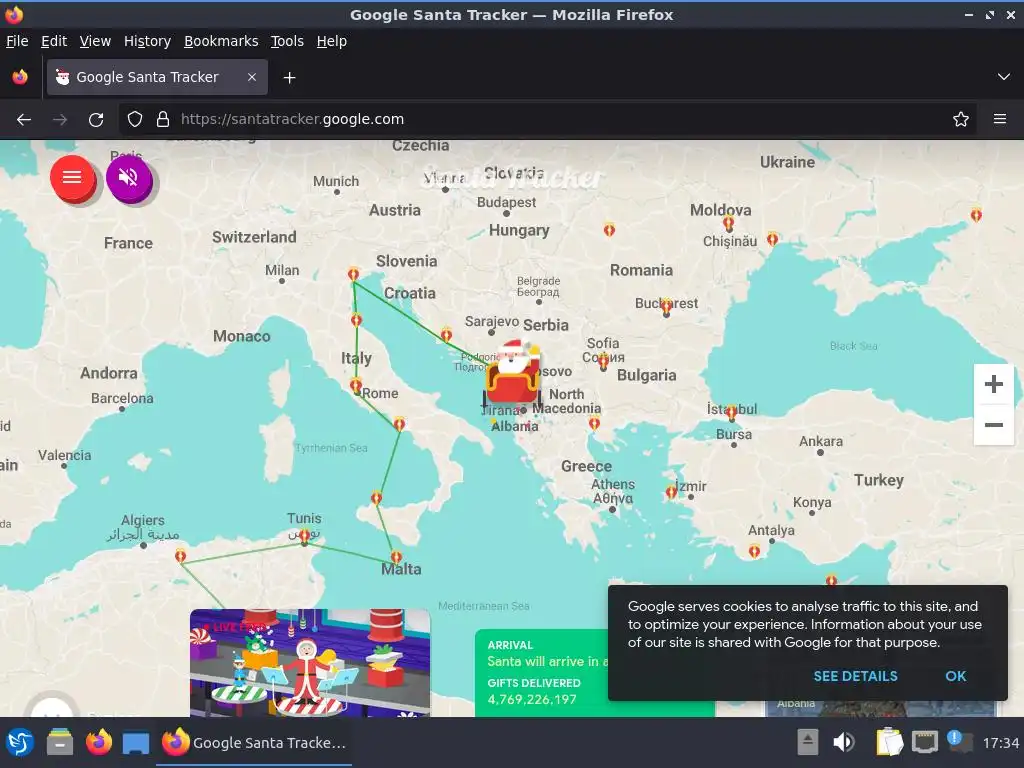Show site security padlock info
1024x768 pixels.
pos(163,120)
